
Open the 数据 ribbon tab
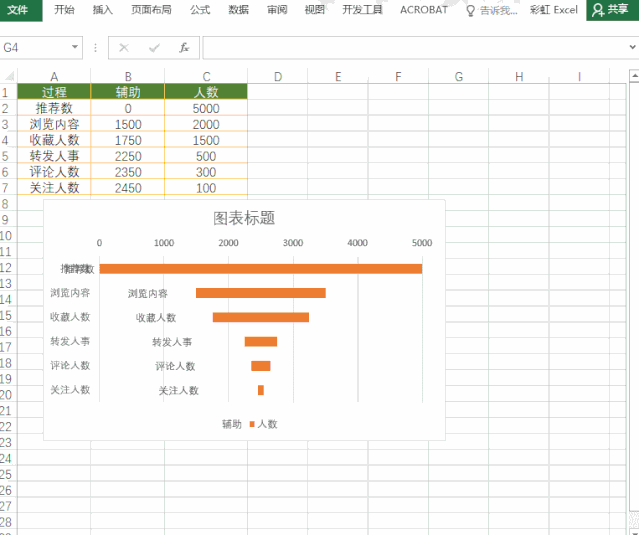tap(238, 9)
